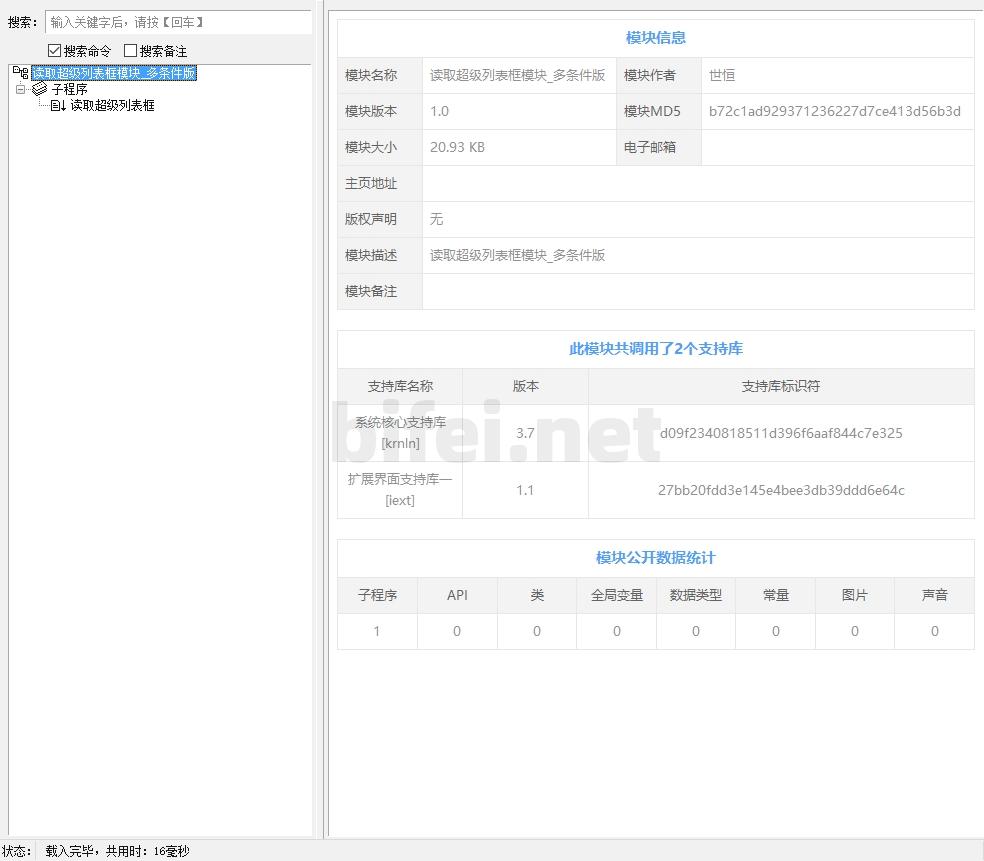This screenshot has height=861, width=984.
Task: Click the module root tree structure icon
Action: pos(21,73)
